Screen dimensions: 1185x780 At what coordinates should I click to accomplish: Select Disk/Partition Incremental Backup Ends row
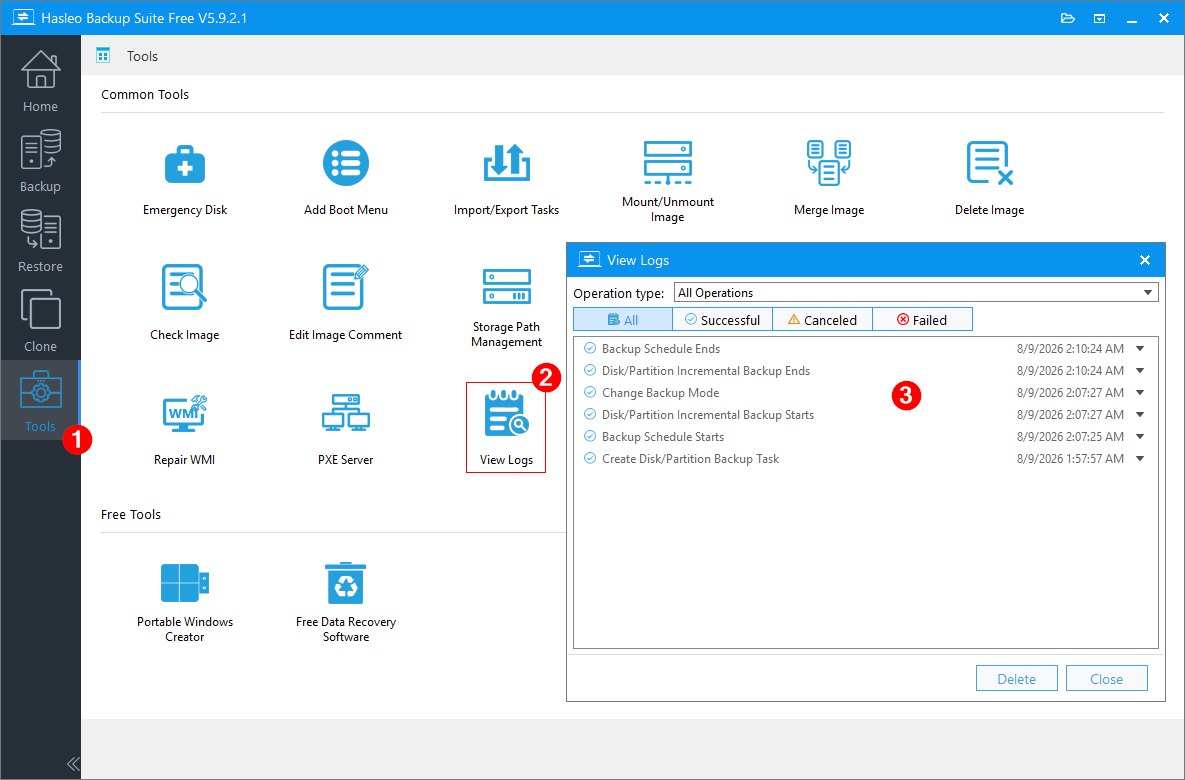click(865, 370)
